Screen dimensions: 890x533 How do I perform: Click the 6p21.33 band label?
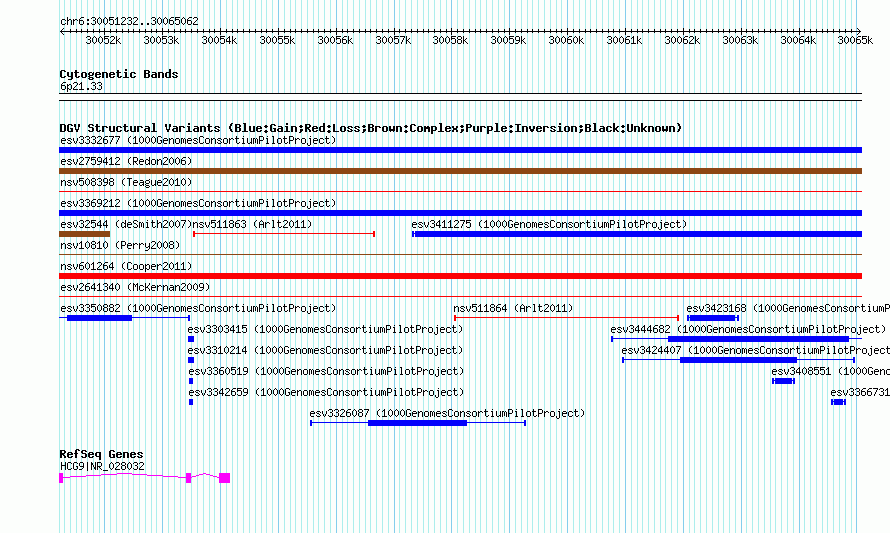[81, 86]
